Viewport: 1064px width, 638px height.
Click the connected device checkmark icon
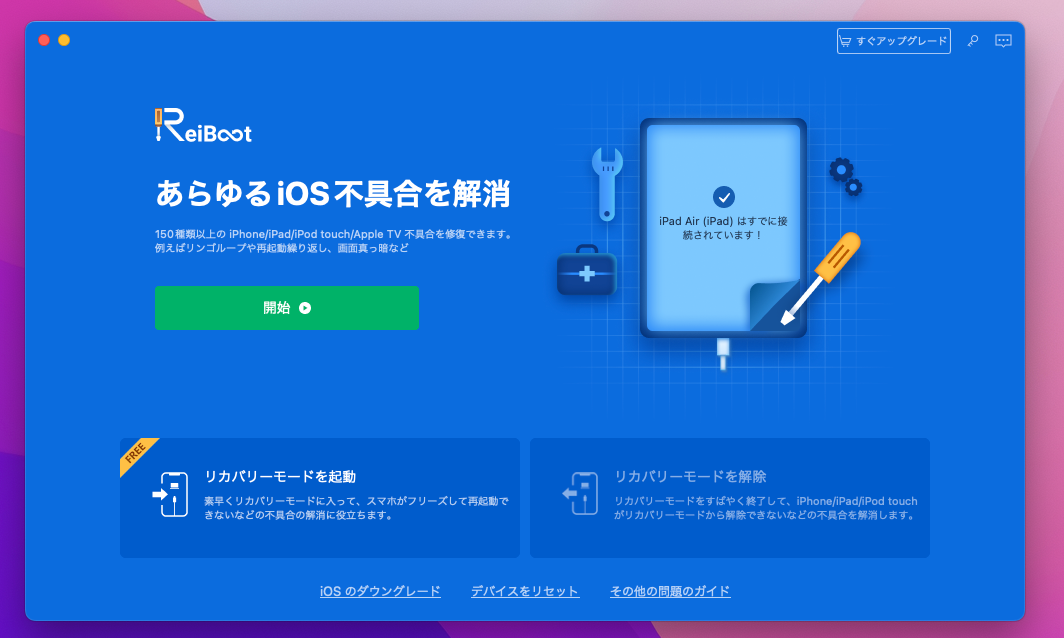[x=723, y=197]
